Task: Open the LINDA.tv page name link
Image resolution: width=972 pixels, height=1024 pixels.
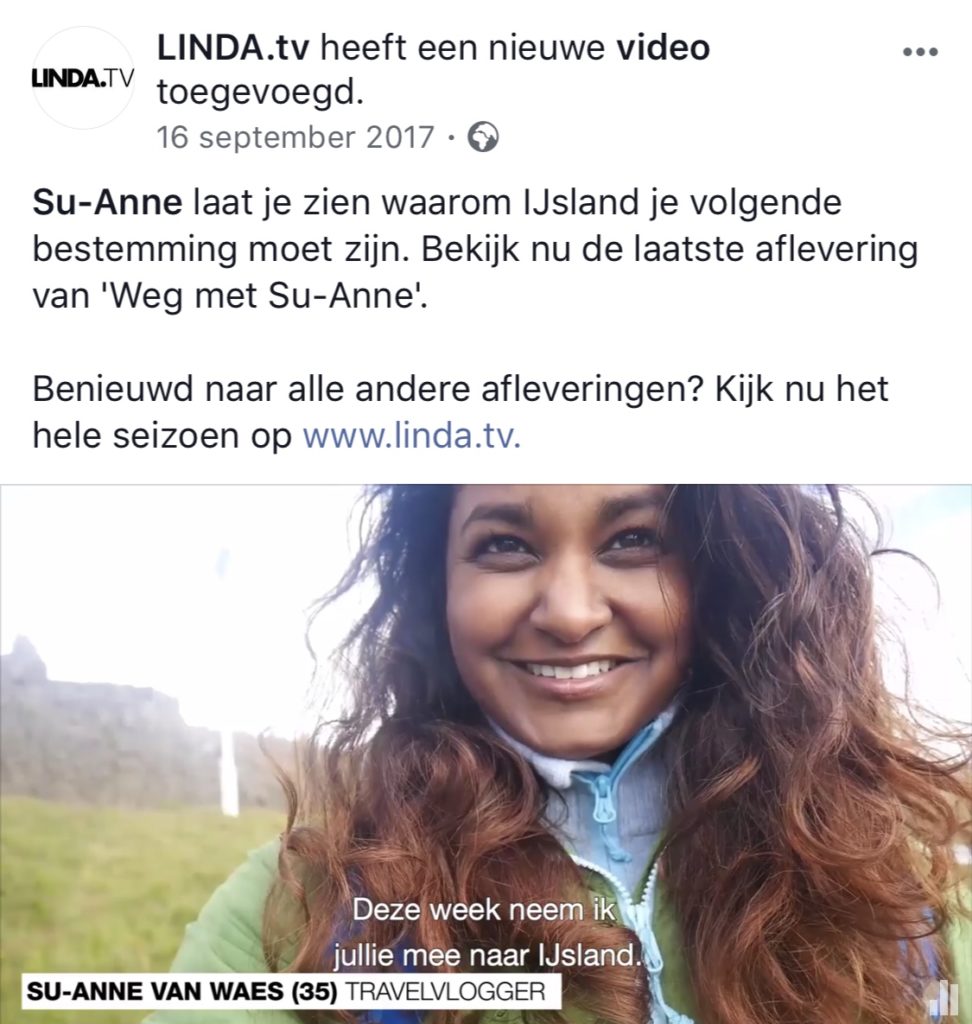Action: pyautogui.click(x=233, y=48)
